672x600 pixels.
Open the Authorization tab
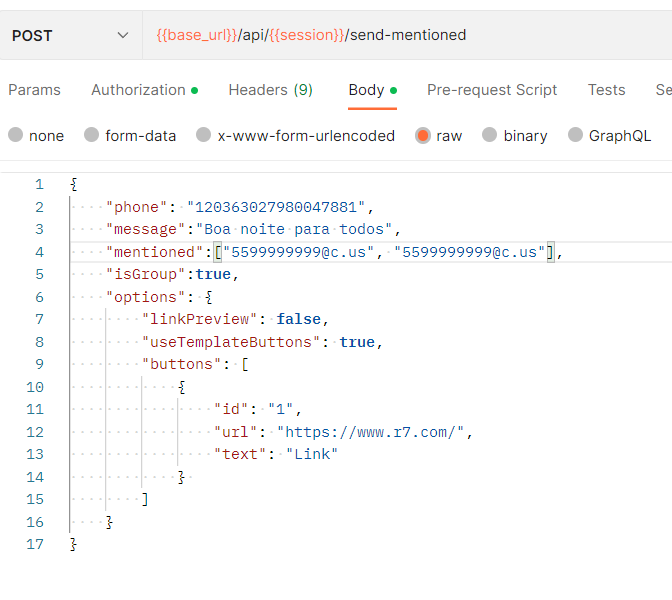click(x=139, y=90)
